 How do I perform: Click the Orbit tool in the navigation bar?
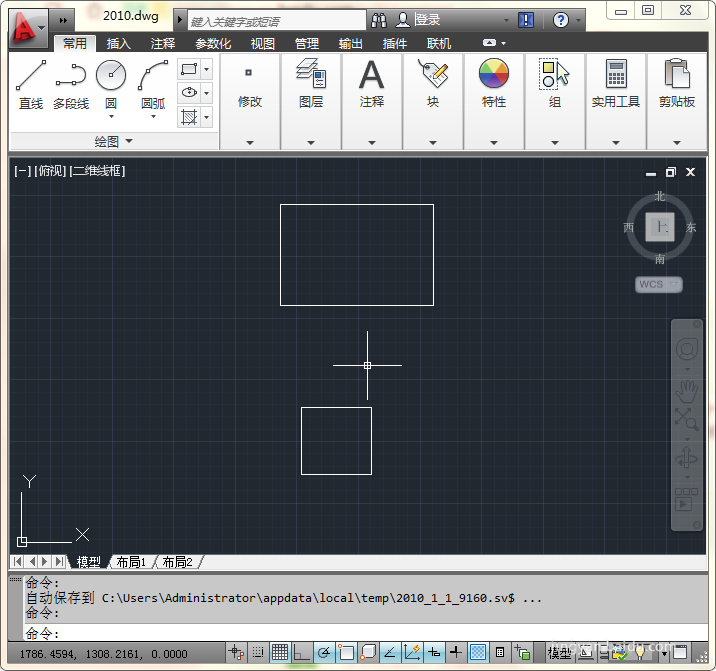(x=686, y=458)
